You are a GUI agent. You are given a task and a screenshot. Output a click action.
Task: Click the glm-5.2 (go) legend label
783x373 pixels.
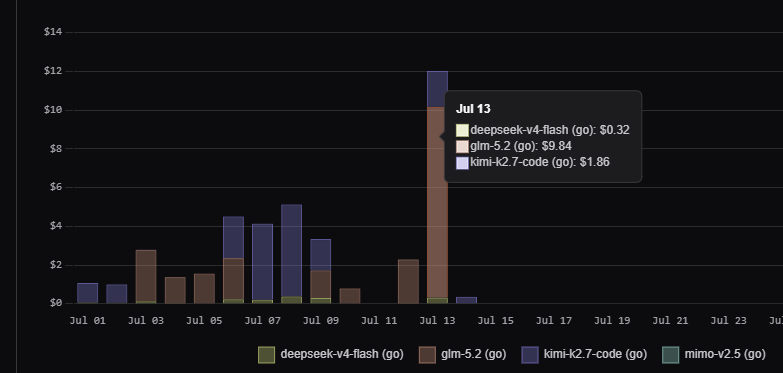[x=473, y=354]
